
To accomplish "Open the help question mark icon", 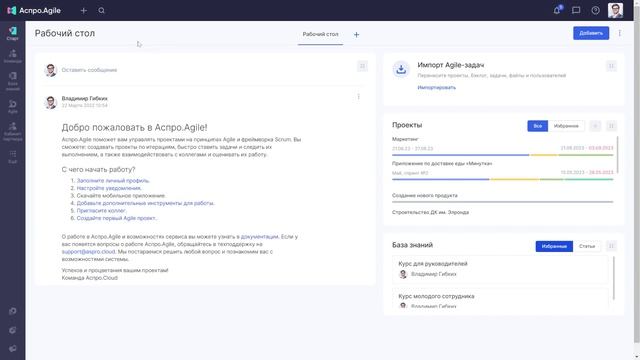I will point(596,10).
